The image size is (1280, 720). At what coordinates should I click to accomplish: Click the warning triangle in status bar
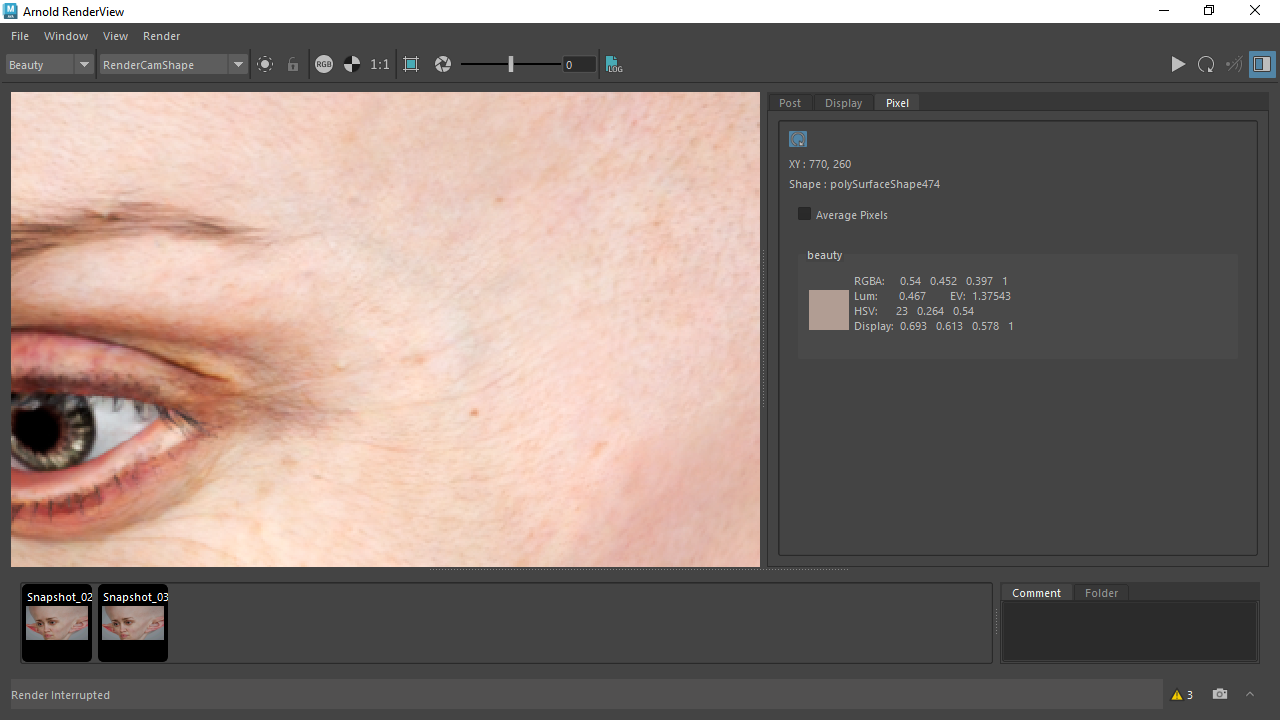1177,695
